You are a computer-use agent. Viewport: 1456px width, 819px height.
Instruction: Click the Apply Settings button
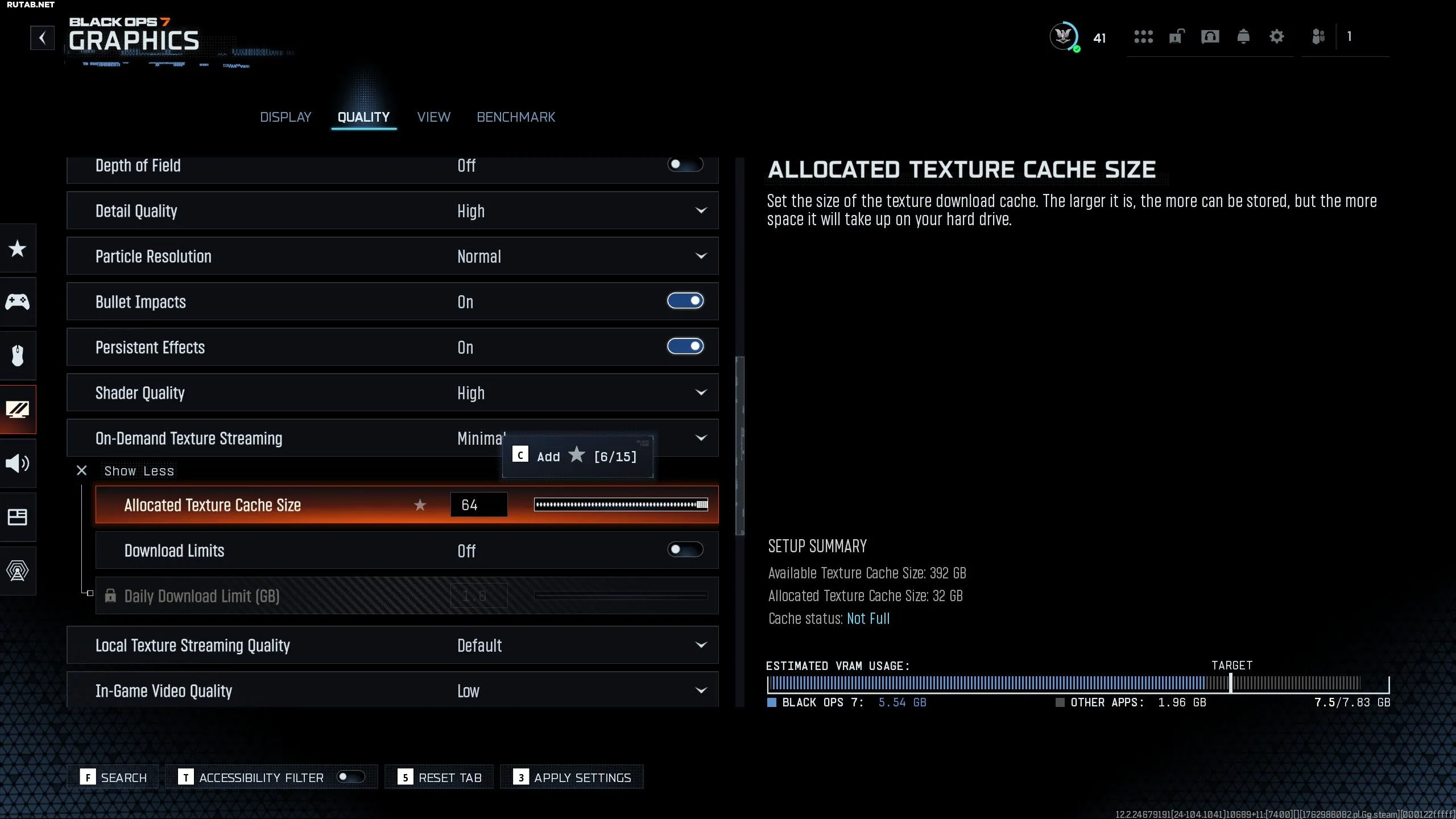[x=572, y=777]
